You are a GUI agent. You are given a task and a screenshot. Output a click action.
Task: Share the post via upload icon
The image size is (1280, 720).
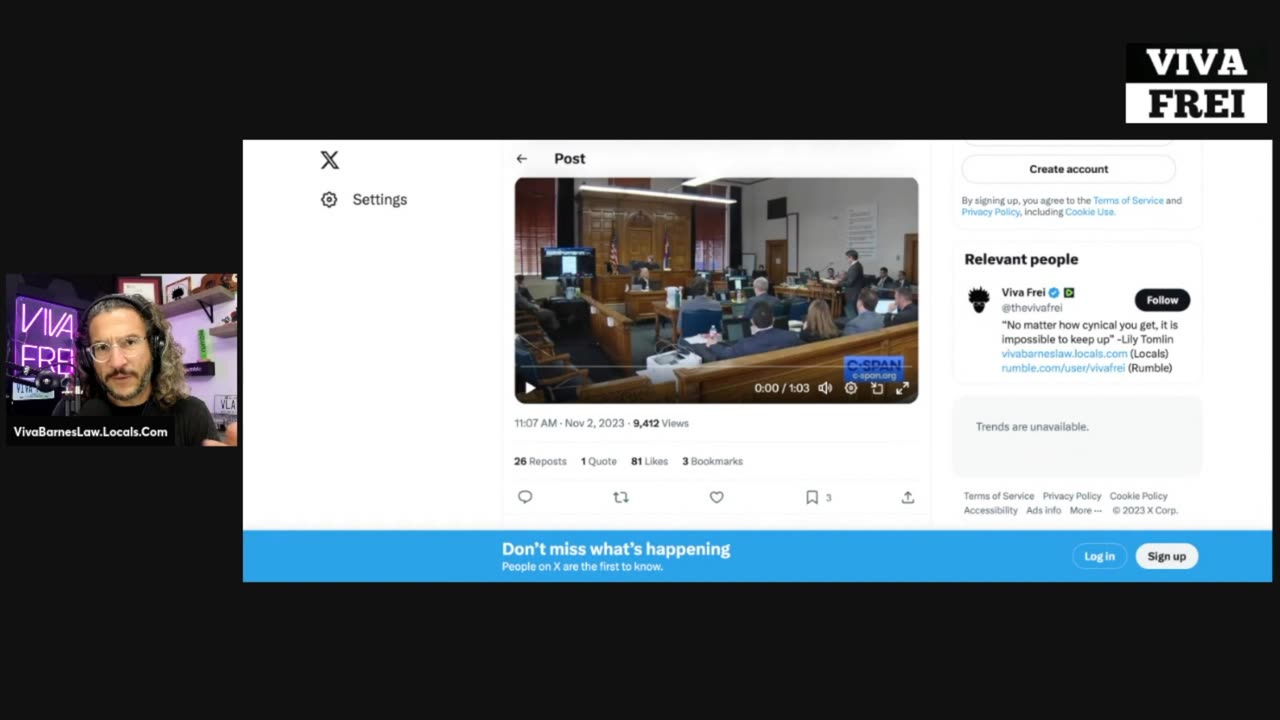click(x=908, y=497)
